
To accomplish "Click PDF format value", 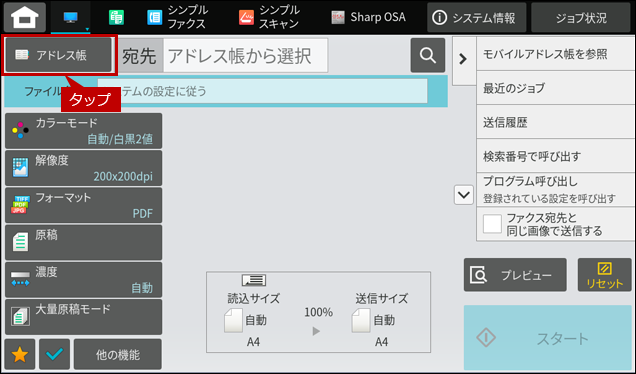I will [x=143, y=213].
